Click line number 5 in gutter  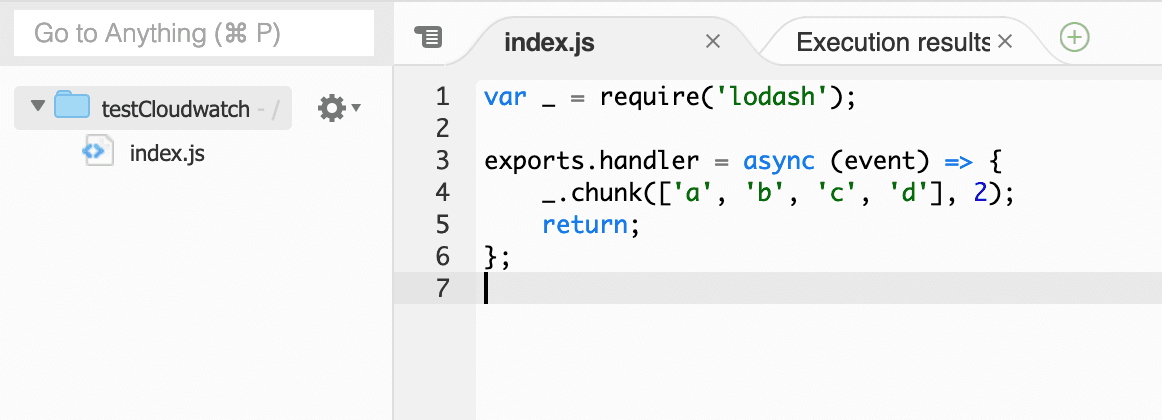click(x=442, y=224)
